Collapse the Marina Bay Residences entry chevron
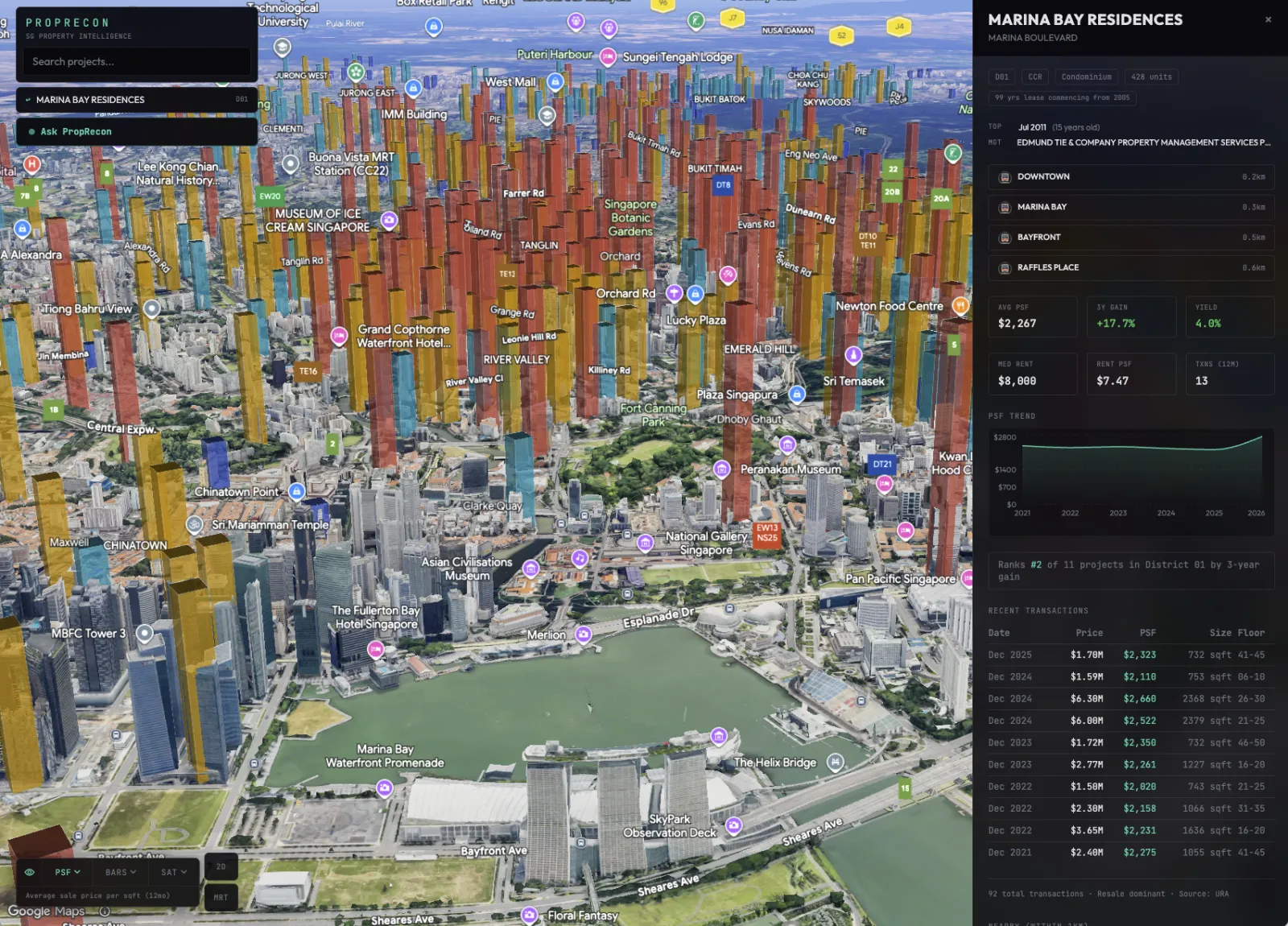 [28, 100]
